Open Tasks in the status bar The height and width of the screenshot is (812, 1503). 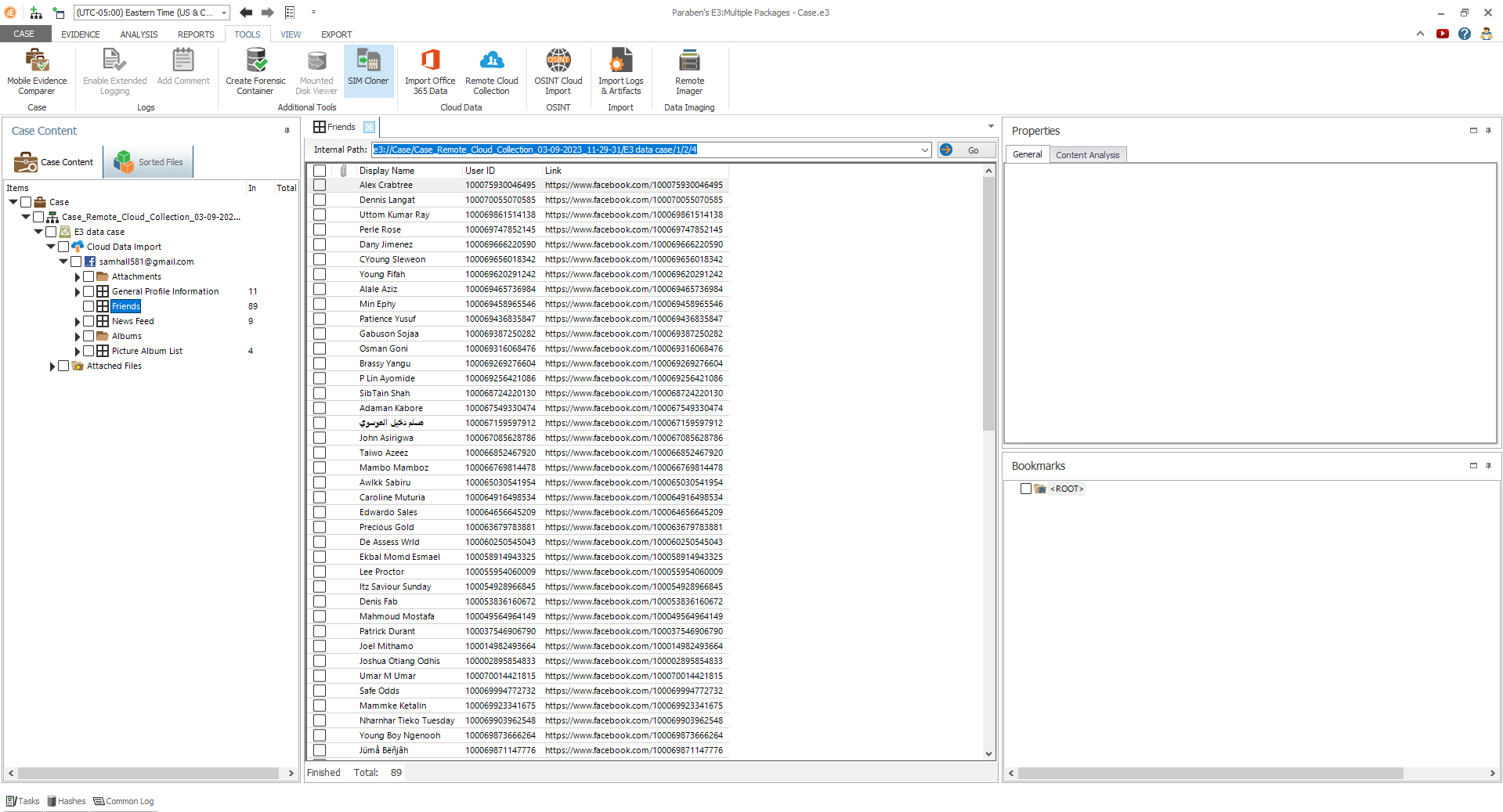coord(23,801)
